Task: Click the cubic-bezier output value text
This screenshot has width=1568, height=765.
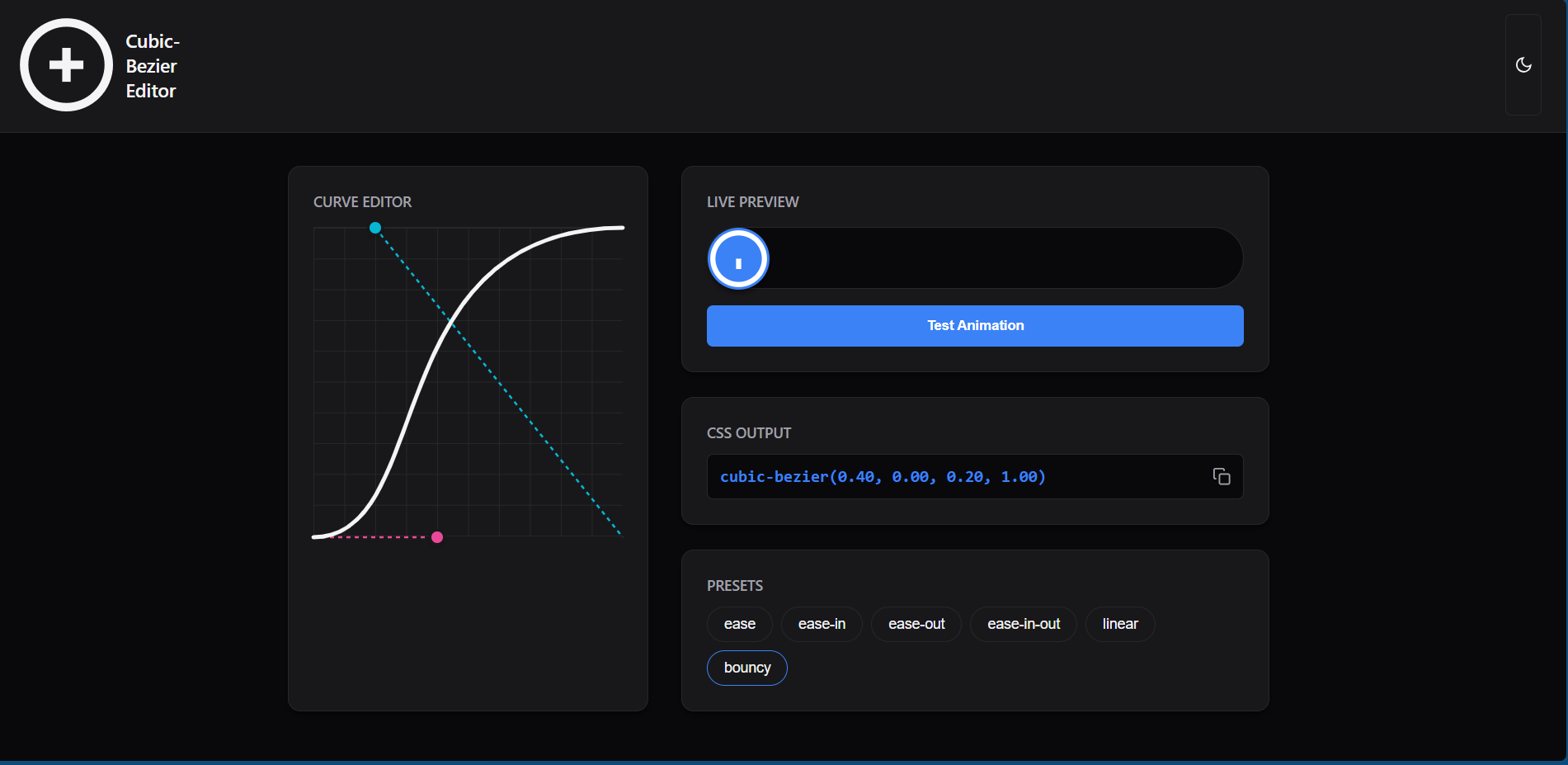Action: (x=883, y=476)
